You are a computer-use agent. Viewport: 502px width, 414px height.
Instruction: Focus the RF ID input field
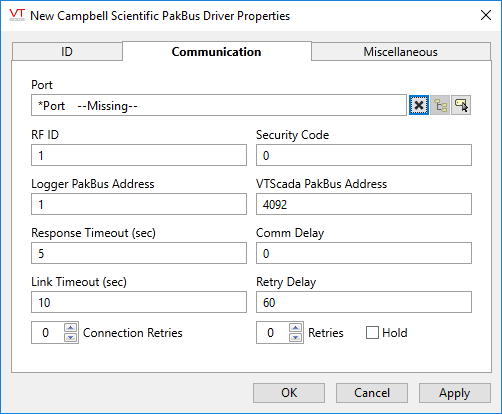point(139,155)
